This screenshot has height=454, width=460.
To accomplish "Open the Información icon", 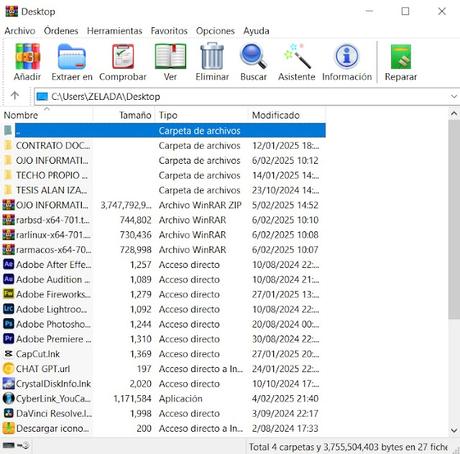I will click(347, 56).
